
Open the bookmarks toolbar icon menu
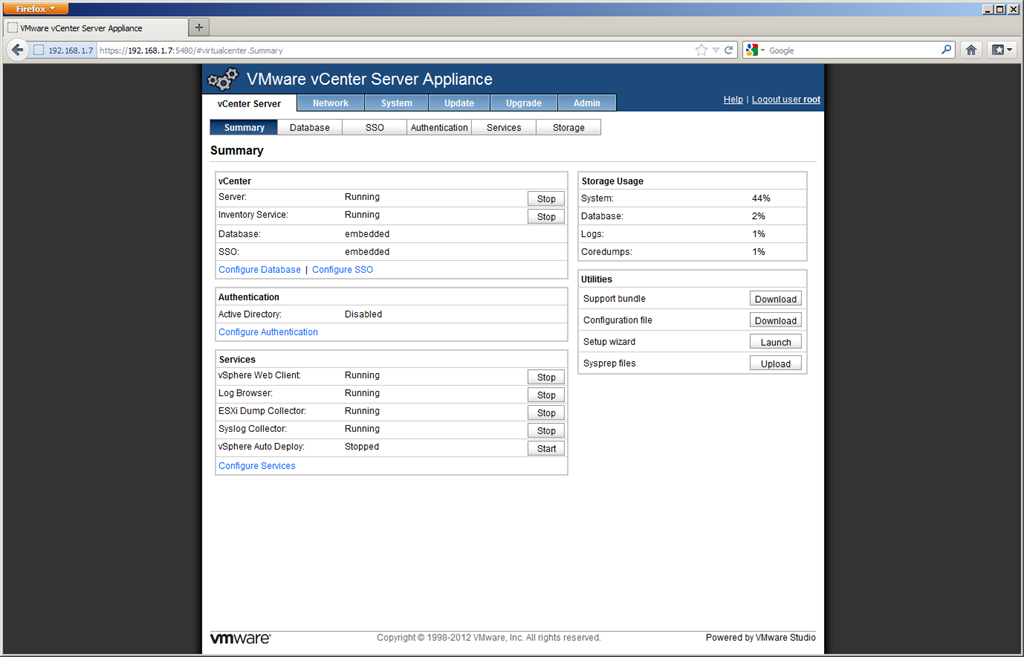click(x=1001, y=50)
